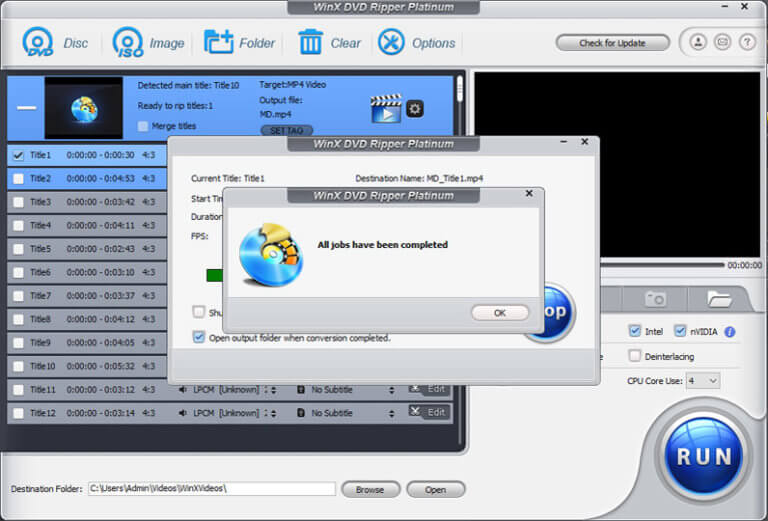Screen dimensions: 768x521
Task: Clear the loaded title list
Action: pyautogui.click(x=329, y=43)
